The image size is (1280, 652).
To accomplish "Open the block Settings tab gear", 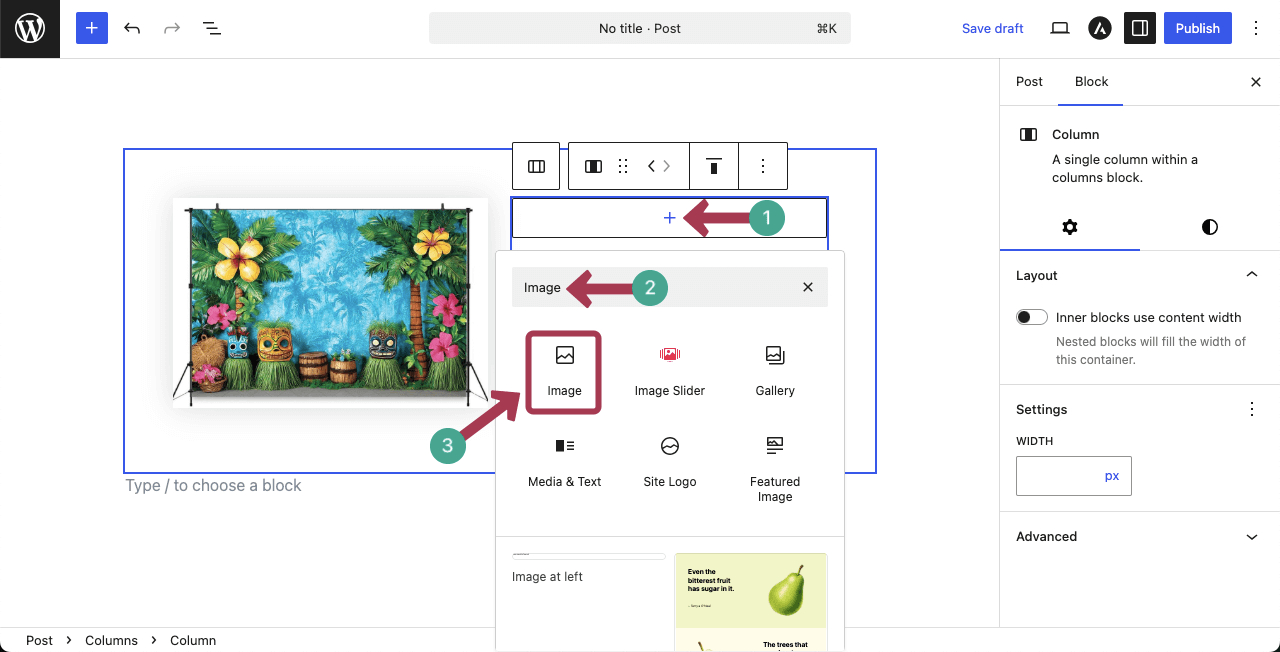I will click(x=1070, y=227).
